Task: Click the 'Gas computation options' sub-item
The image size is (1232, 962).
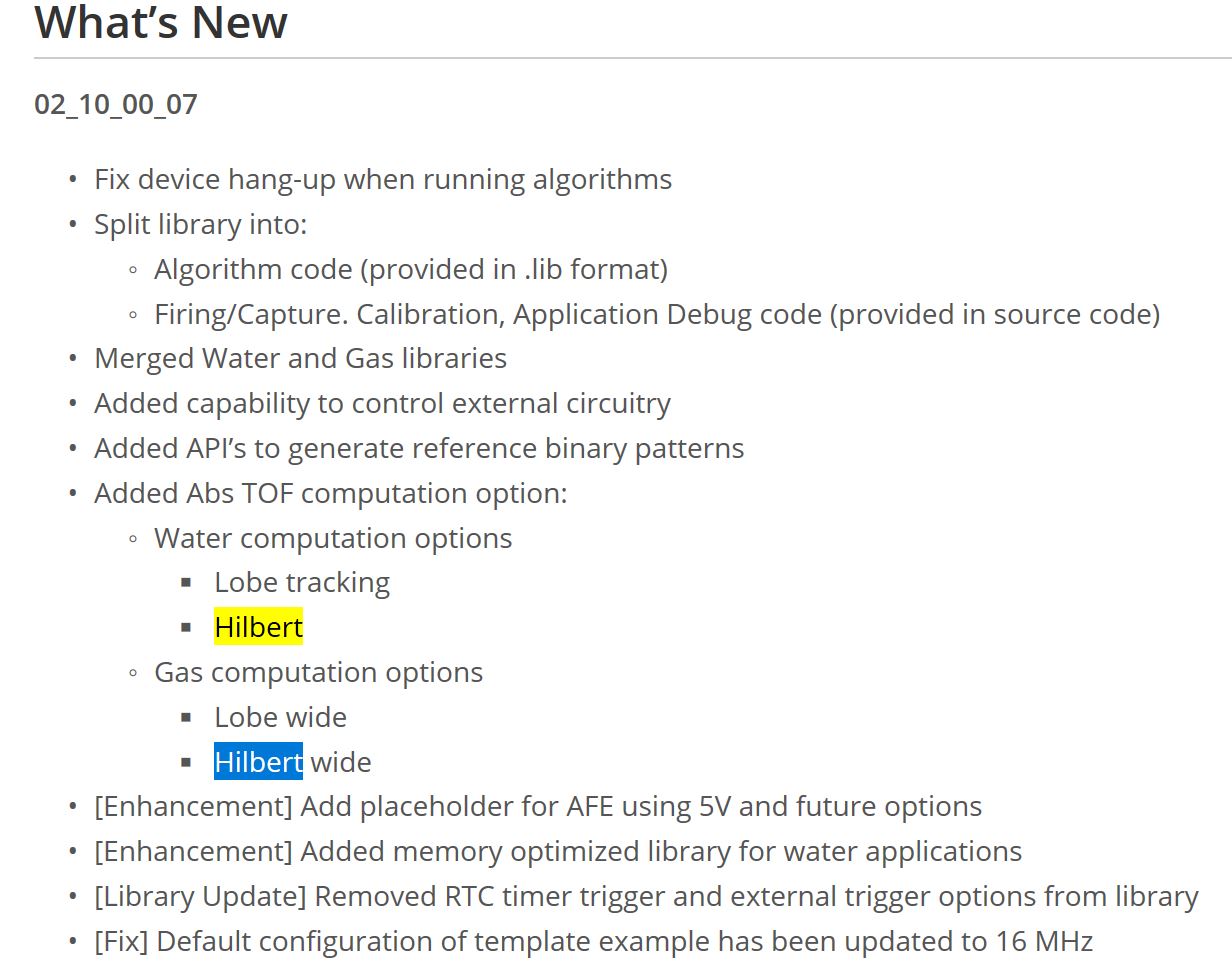Action: point(318,672)
